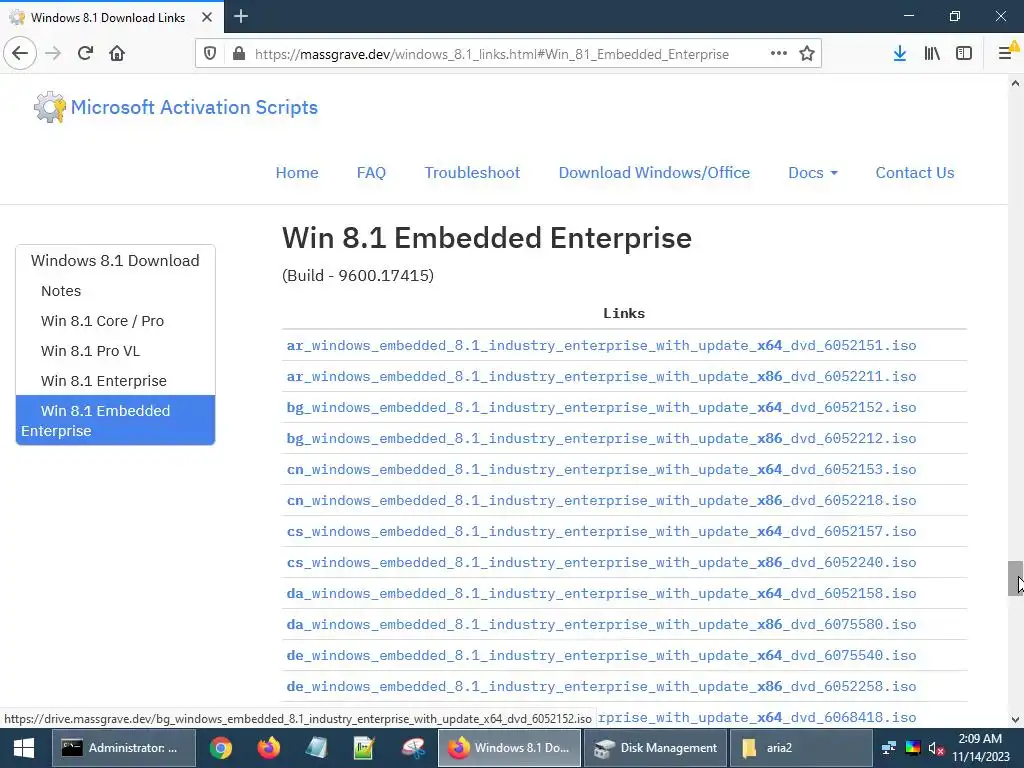Open the aria2 folder window
The image size is (1024, 768).
pyautogui.click(x=801, y=748)
